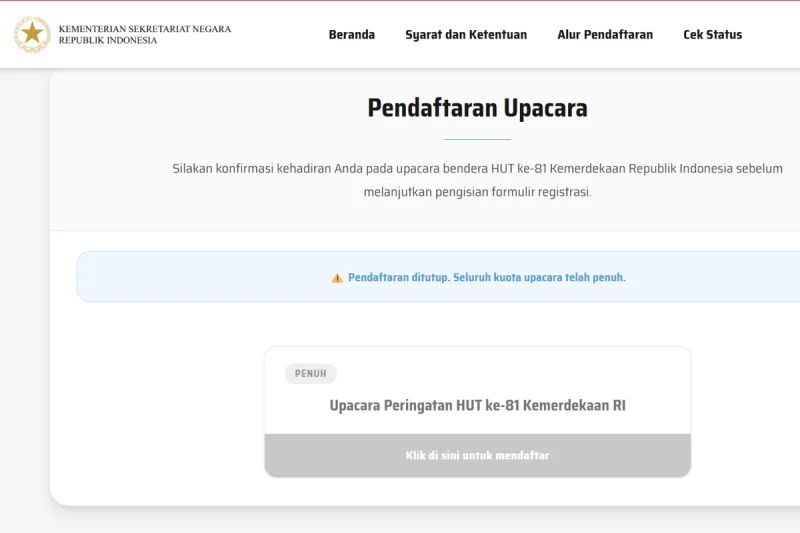Click the Kementerian Sekretariat Negara emblem logo
The image size is (800, 533).
click(32, 34)
